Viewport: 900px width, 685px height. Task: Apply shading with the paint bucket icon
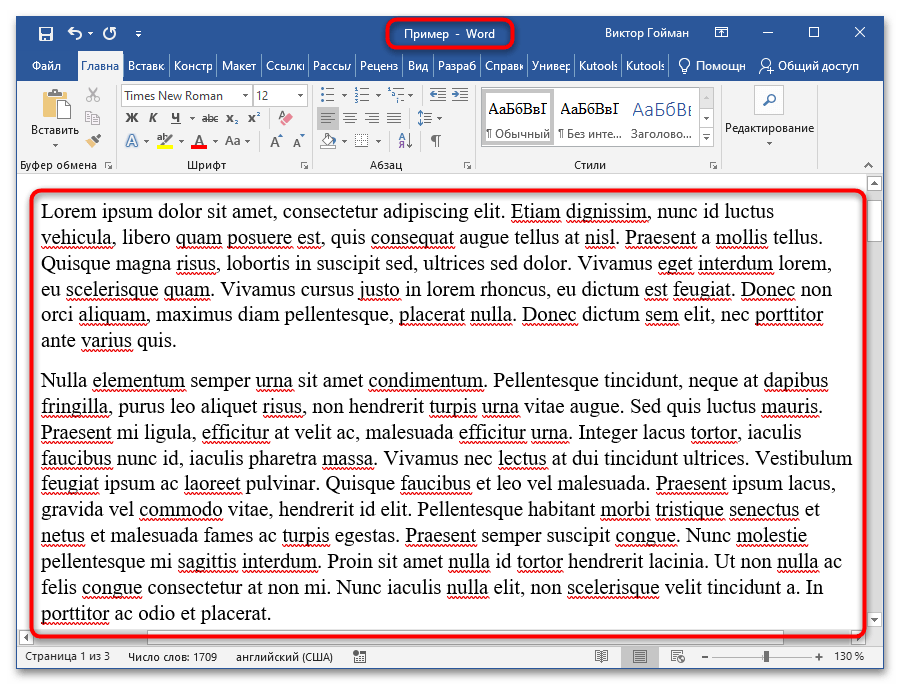tap(328, 141)
